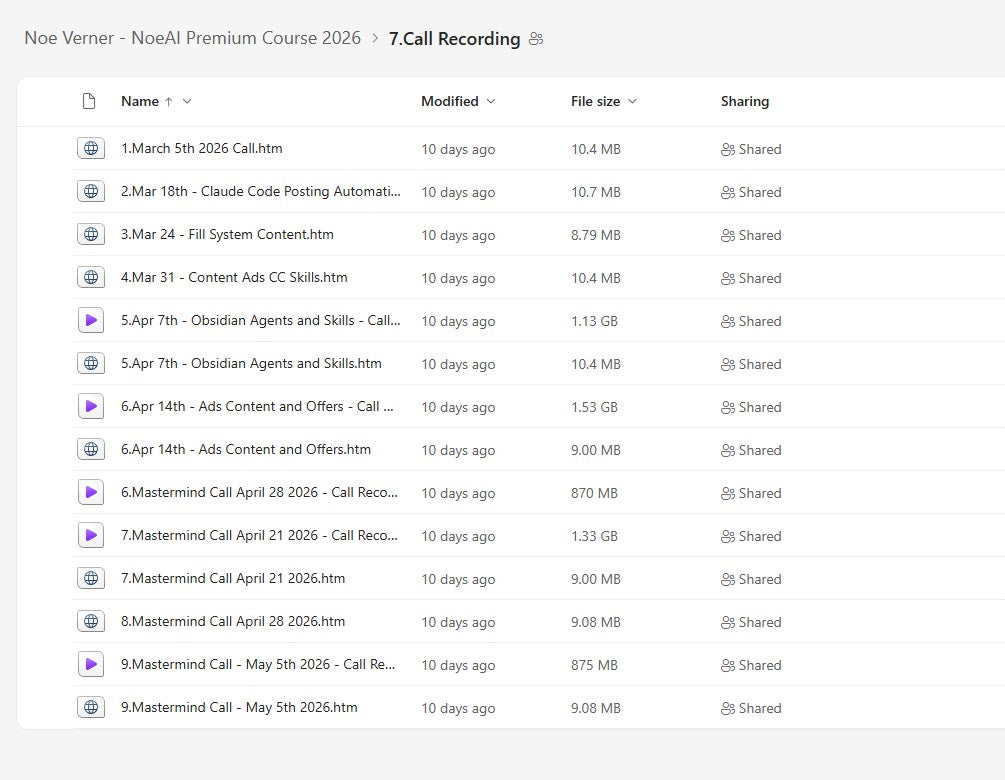Click the 10.7 MB file size cell
Viewport: 1005px width, 780px height.
tap(596, 192)
